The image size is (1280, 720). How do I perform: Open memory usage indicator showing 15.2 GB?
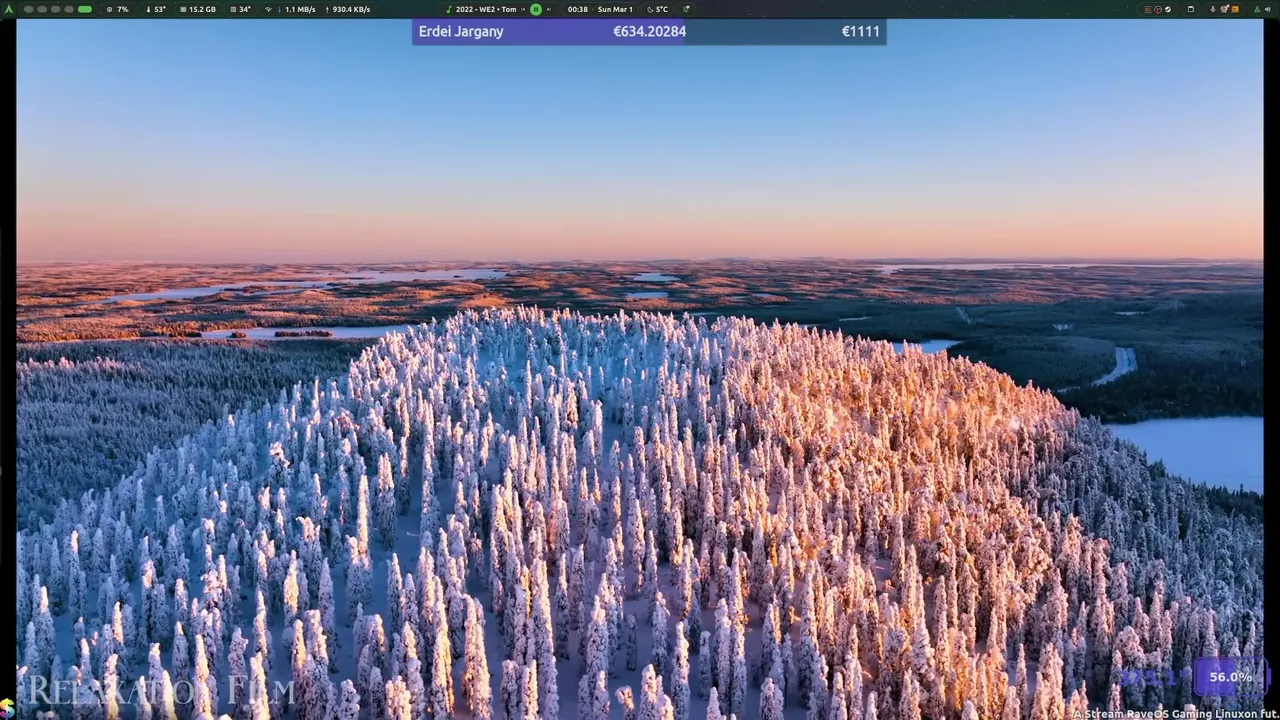(x=197, y=9)
